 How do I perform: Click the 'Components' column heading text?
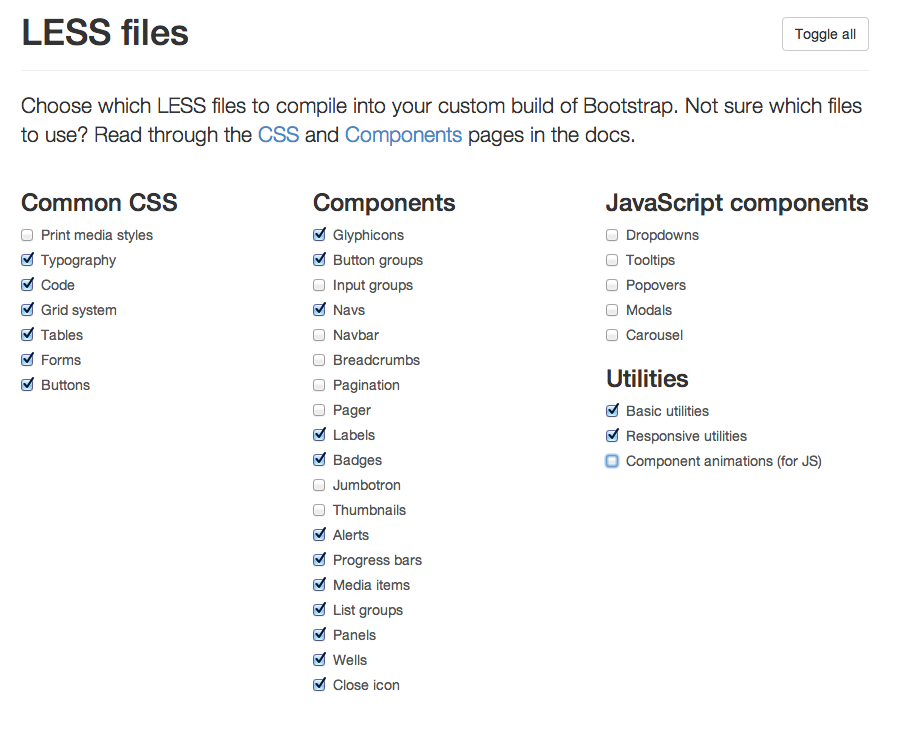coord(384,203)
